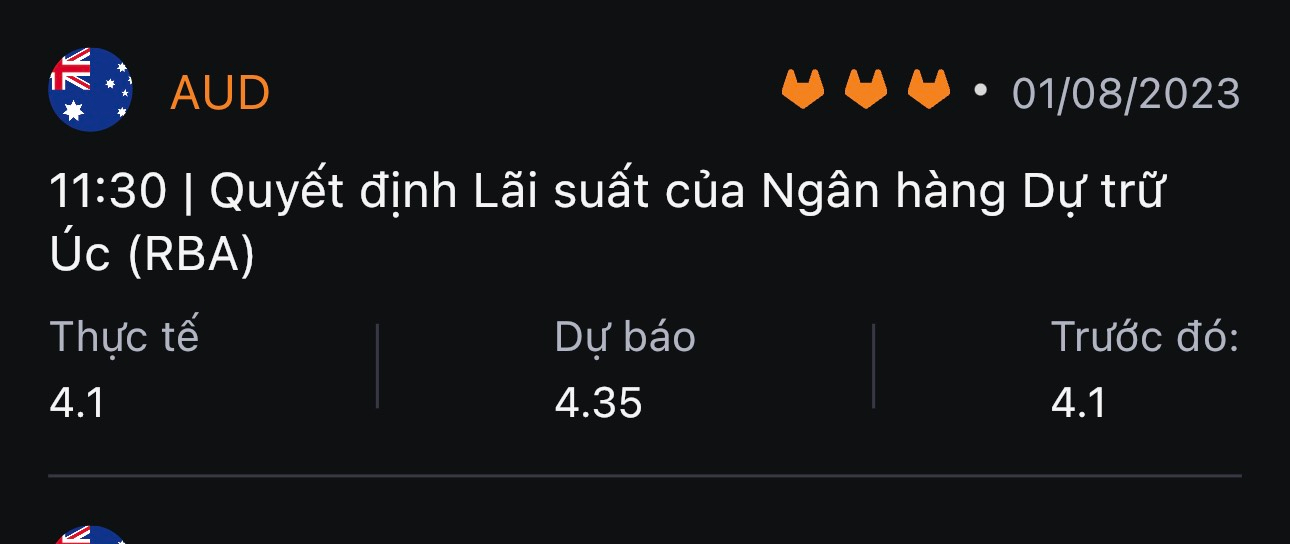Click the first orange fox importance icon
The image size is (1290, 544).
(802, 89)
